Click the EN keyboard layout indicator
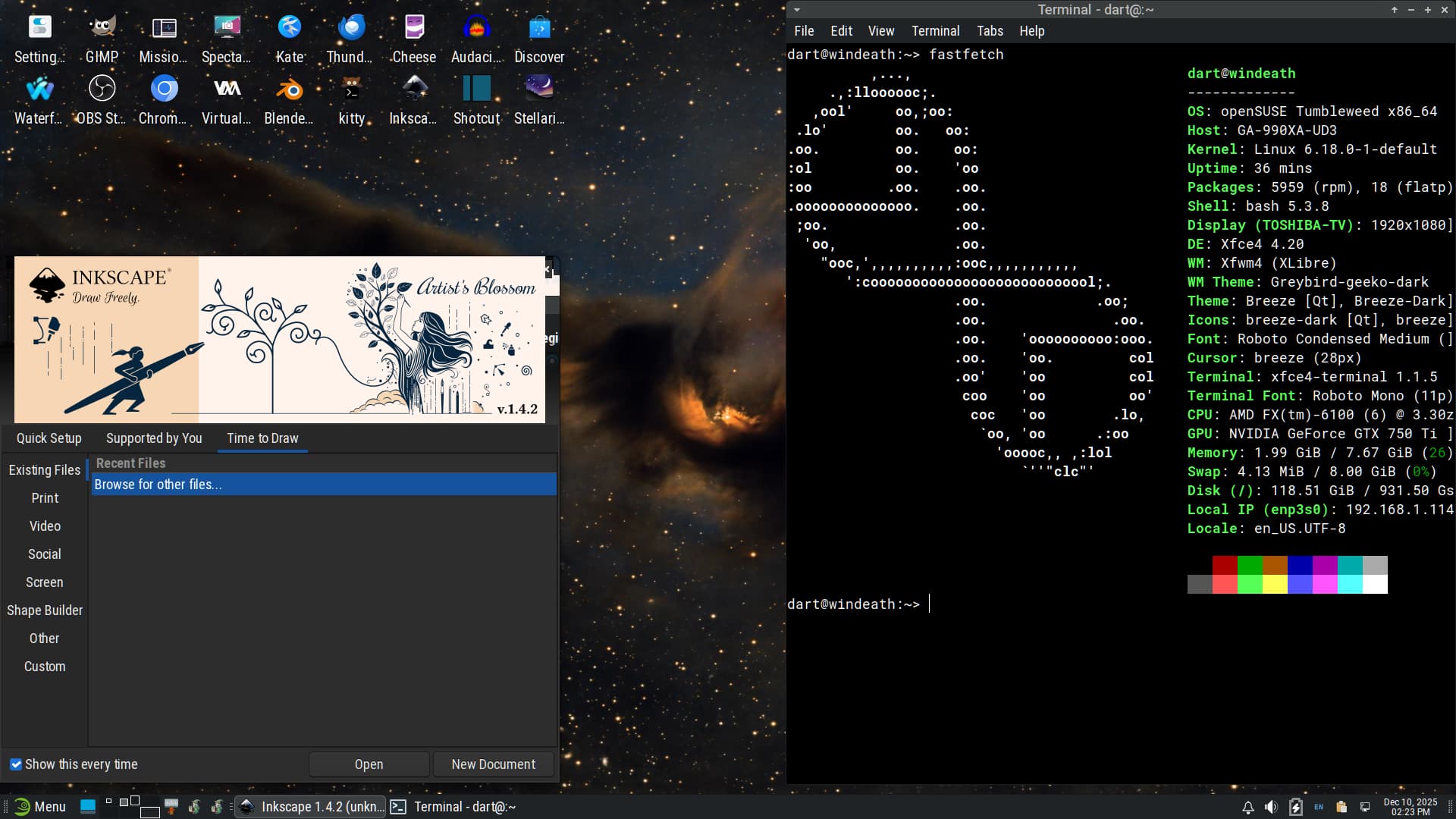 [x=1319, y=807]
